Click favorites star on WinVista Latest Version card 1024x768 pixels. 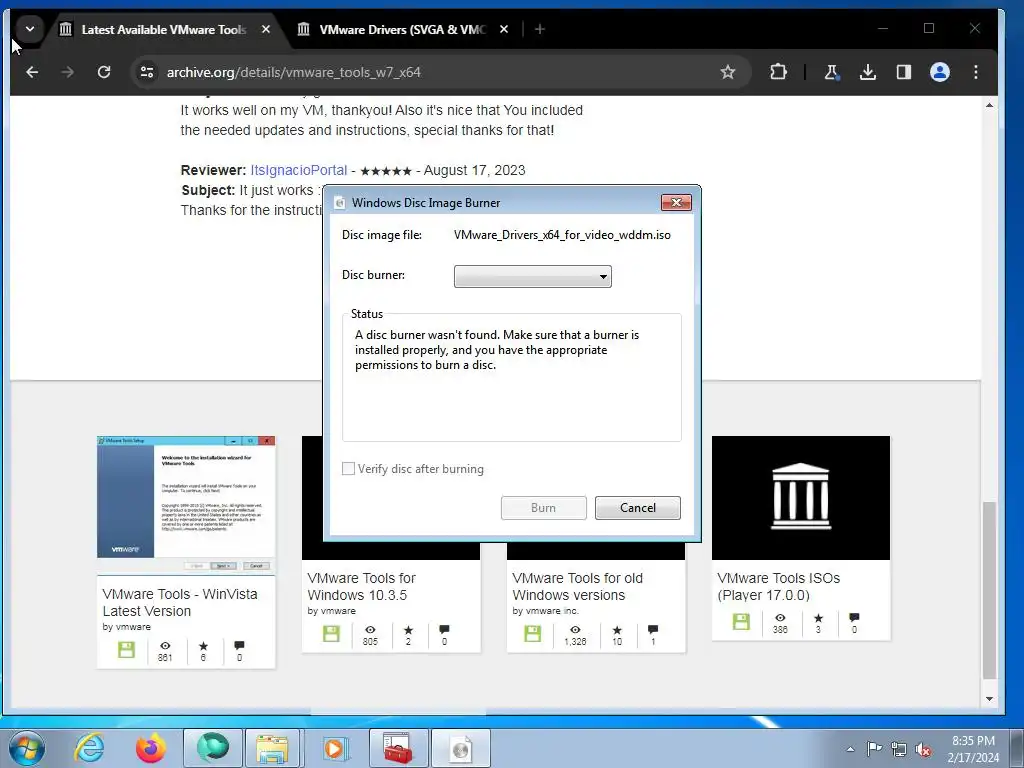click(203, 646)
